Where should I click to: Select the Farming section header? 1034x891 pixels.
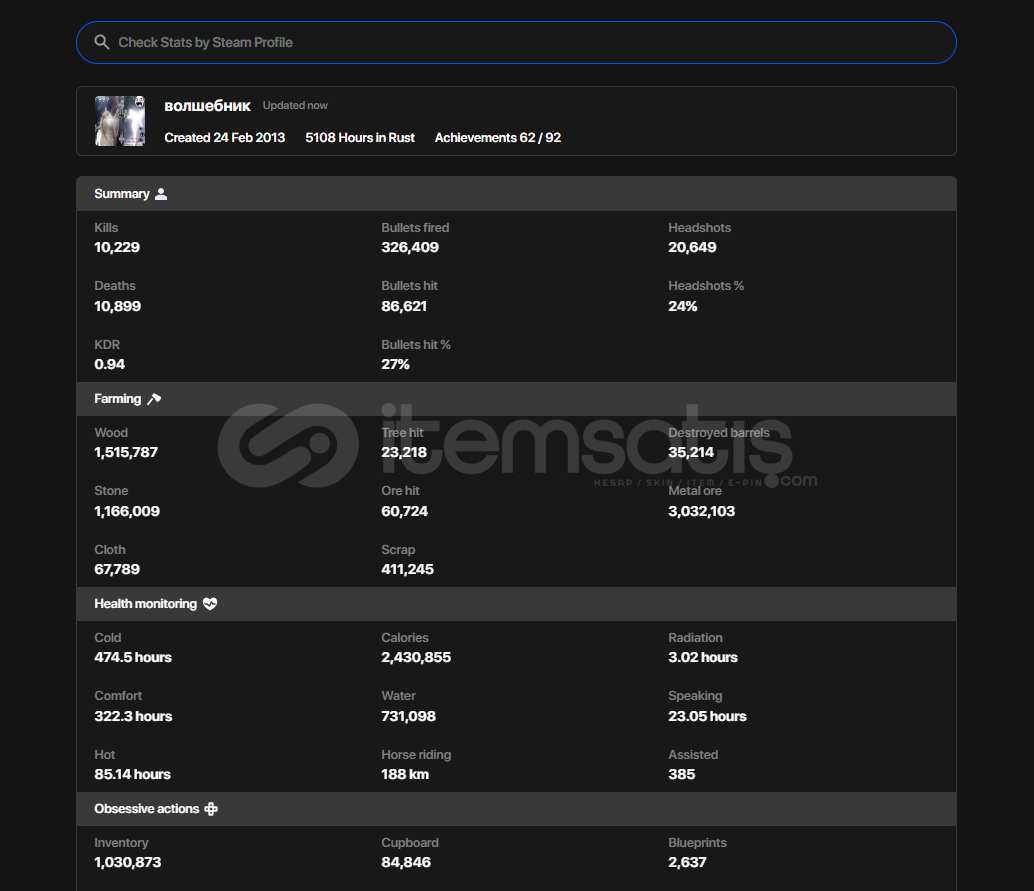(516, 399)
